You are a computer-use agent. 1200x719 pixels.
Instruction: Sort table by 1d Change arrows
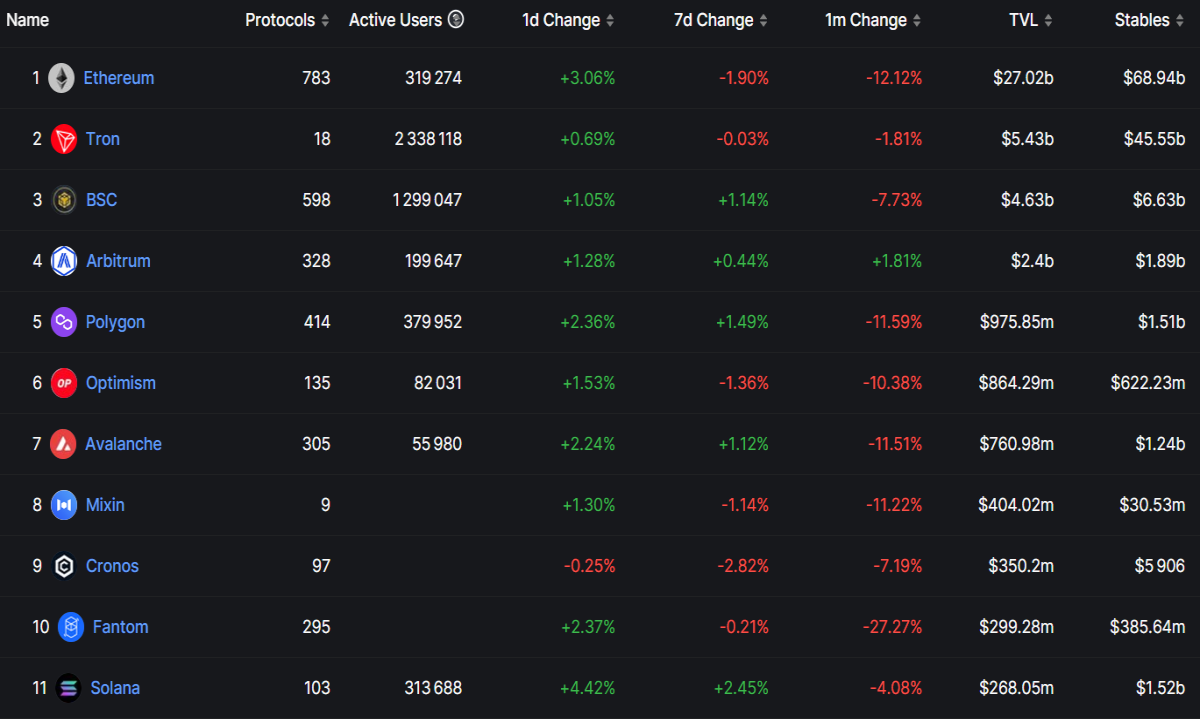click(610, 21)
